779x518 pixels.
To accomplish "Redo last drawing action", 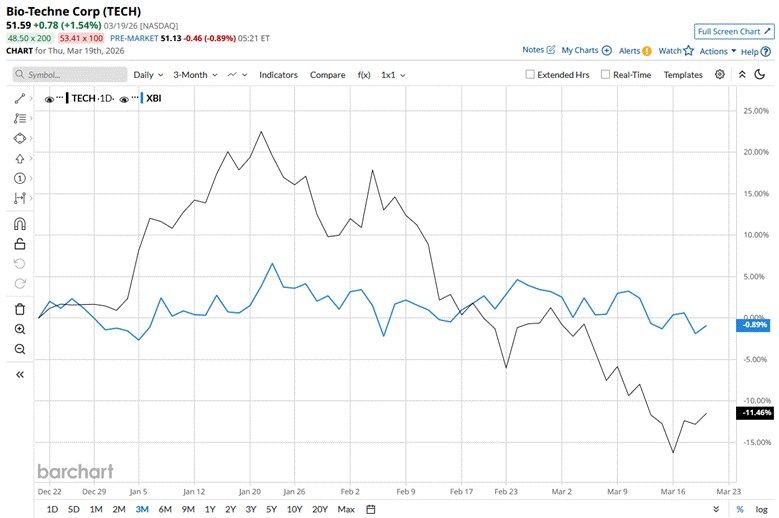I will pos(19,284).
